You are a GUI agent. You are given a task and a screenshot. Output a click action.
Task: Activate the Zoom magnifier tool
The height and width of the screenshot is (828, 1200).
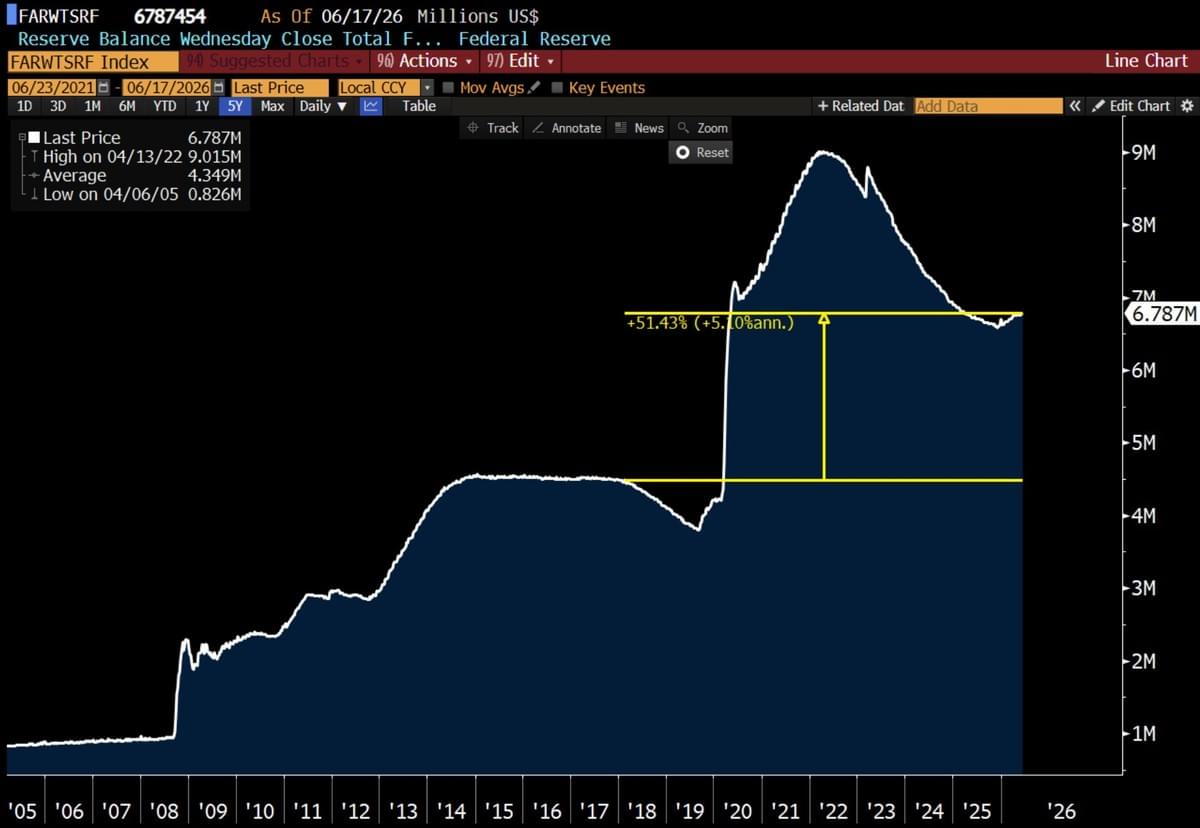(702, 128)
